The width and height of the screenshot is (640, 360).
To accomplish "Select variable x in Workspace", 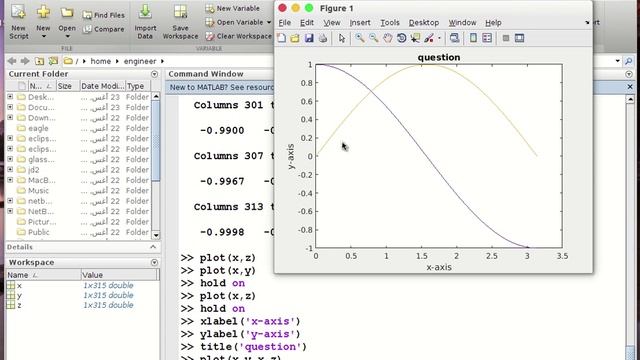I will (82, 285).
